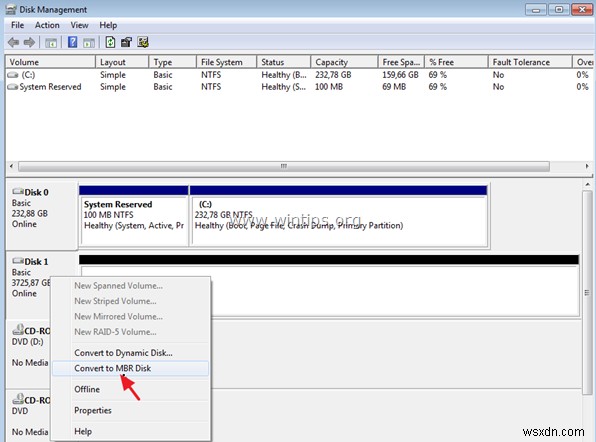Click the Healthy (S... status cell
The height and width of the screenshot is (442, 596).
pos(283,87)
